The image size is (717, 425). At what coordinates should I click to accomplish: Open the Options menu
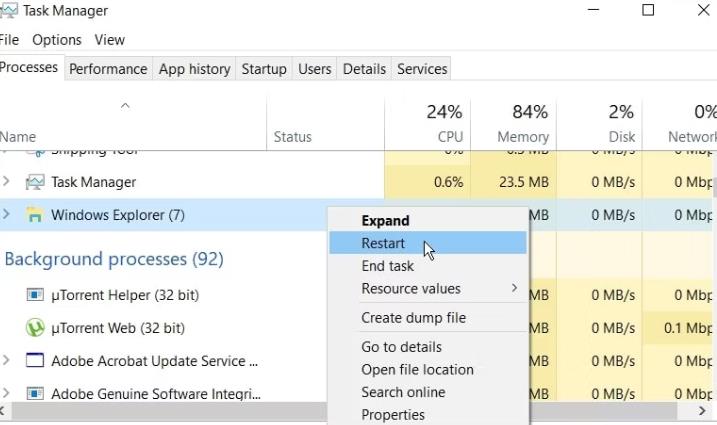pyautogui.click(x=57, y=40)
